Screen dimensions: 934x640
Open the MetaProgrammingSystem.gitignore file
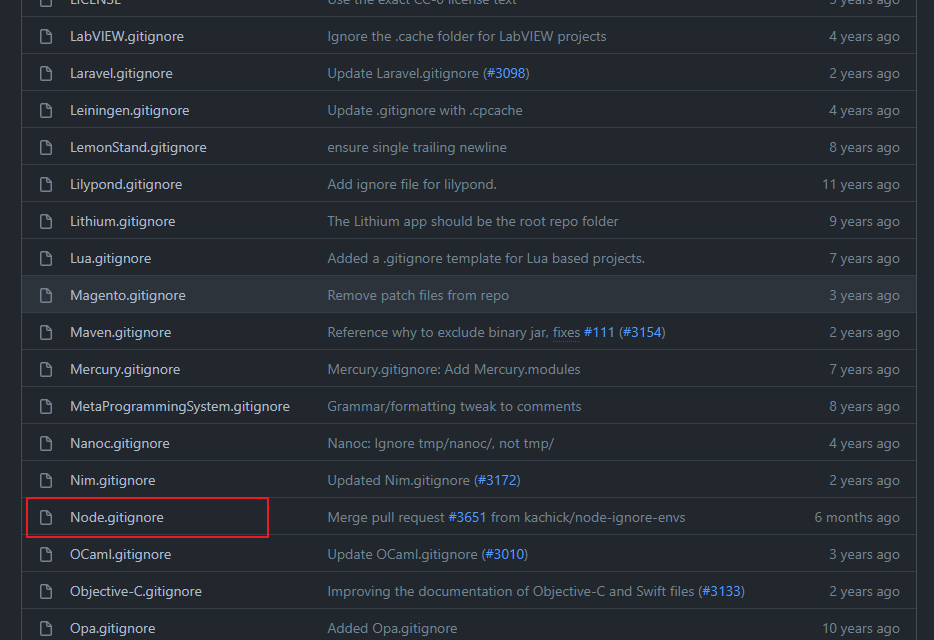pos(179,407)
